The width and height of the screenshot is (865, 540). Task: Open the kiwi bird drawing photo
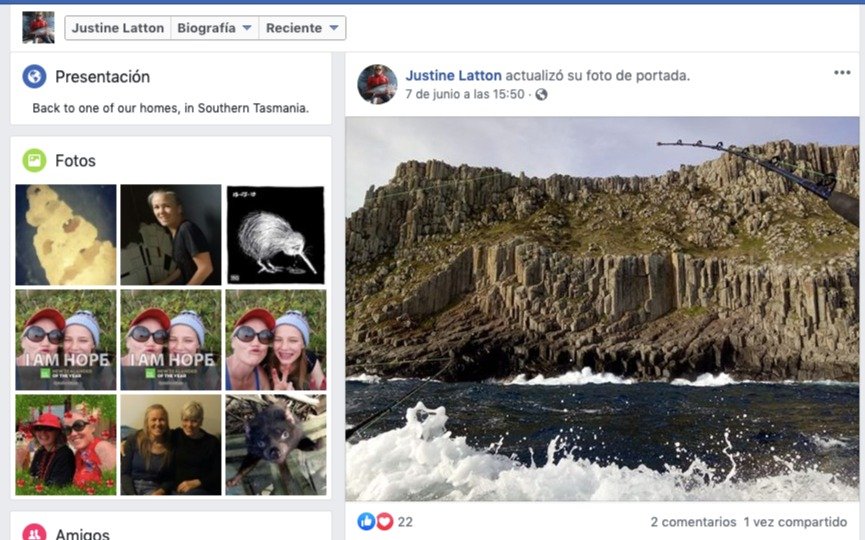pyautogui.click(x=276, y=235)
